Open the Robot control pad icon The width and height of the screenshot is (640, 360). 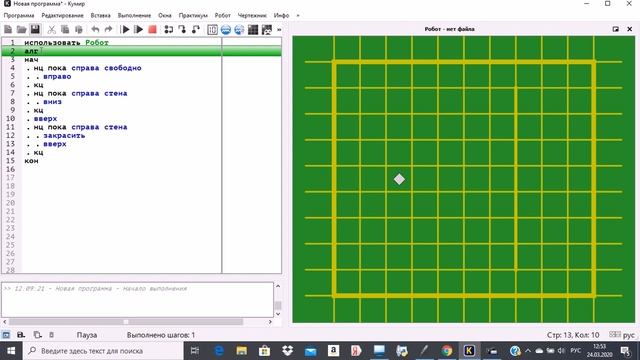coord(267,29)
